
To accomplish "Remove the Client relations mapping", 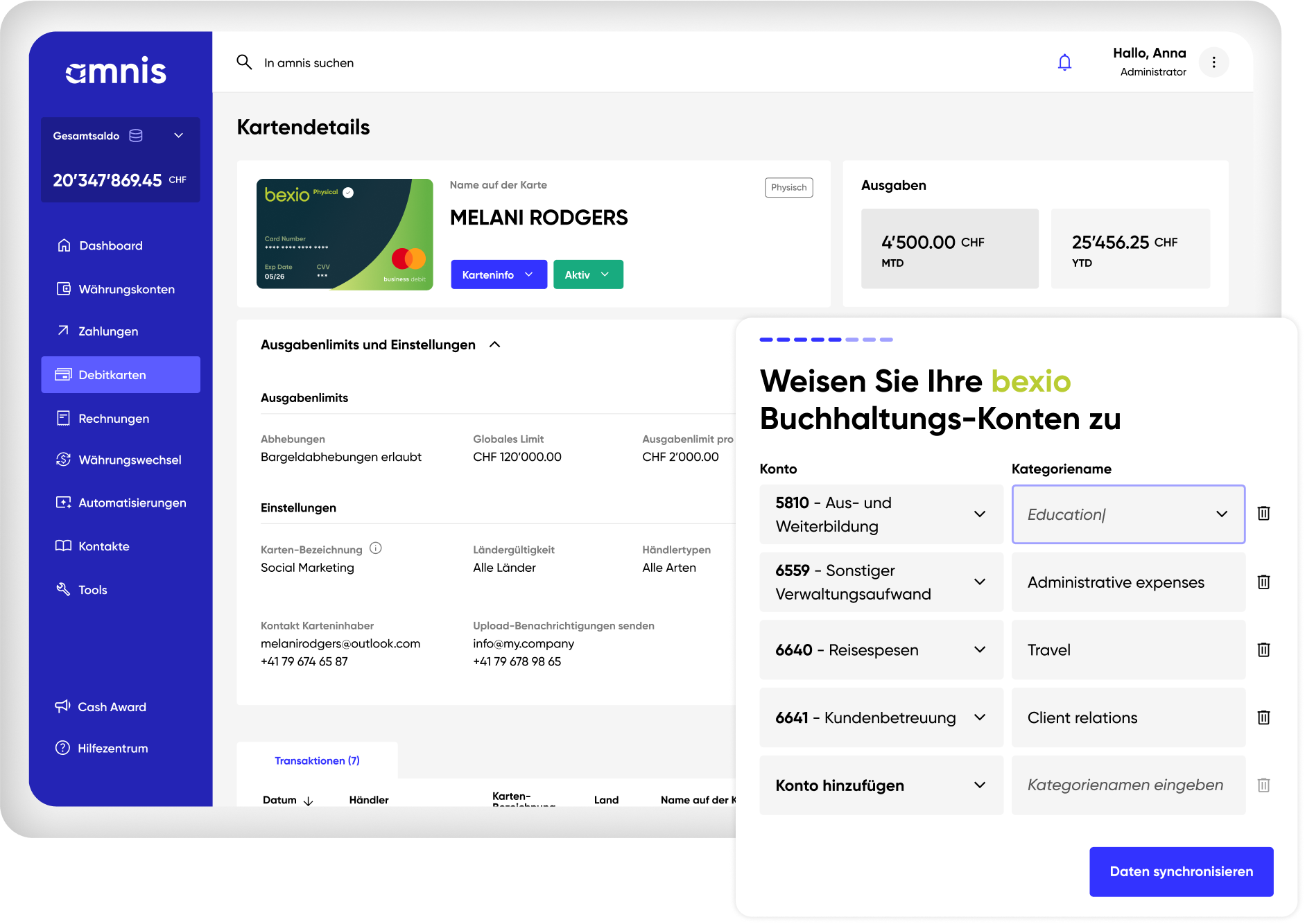I will tap(1263, 717).
